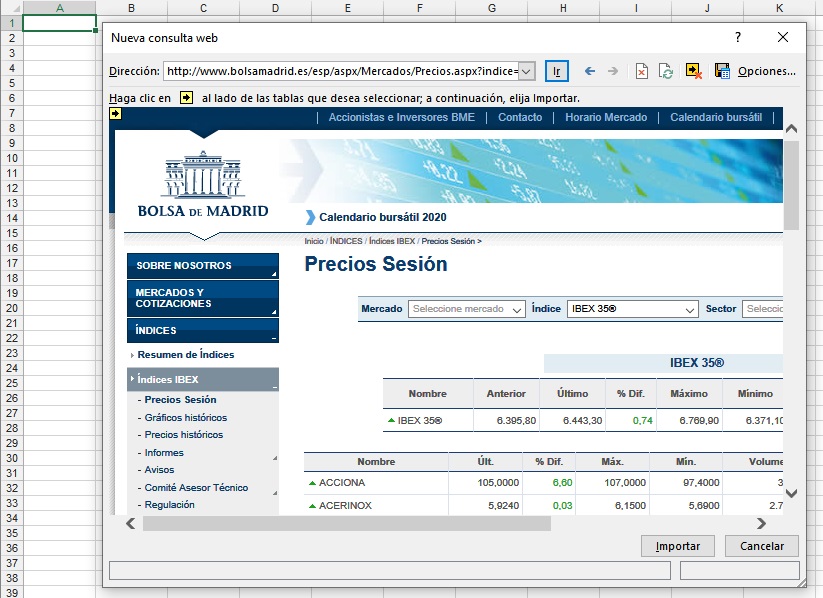Collapse the Índices IBEX submenu
Screen dimensions: 823x598
point(203,380)
